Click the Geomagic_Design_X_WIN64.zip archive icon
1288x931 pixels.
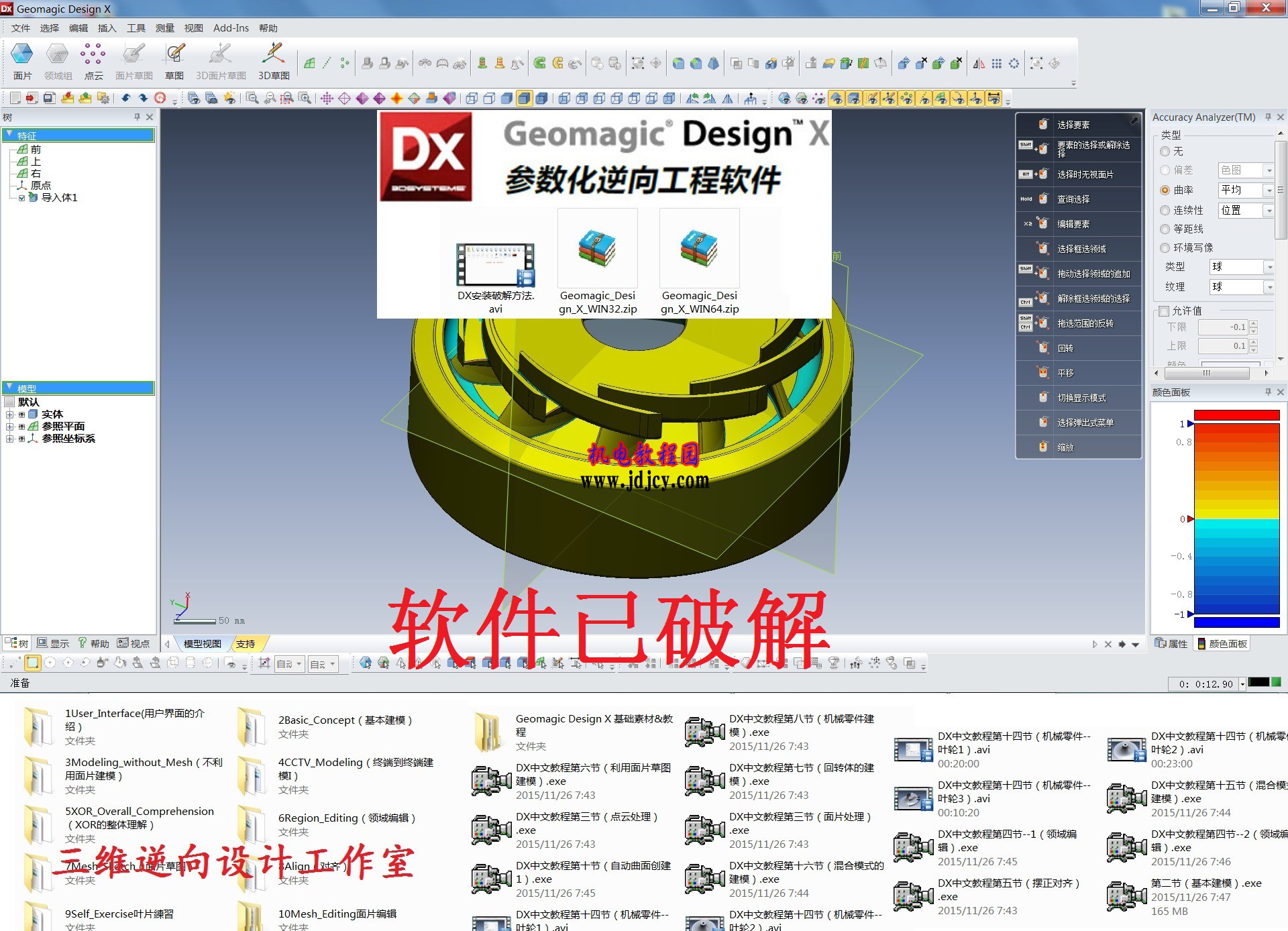click(x=699, y=248)
